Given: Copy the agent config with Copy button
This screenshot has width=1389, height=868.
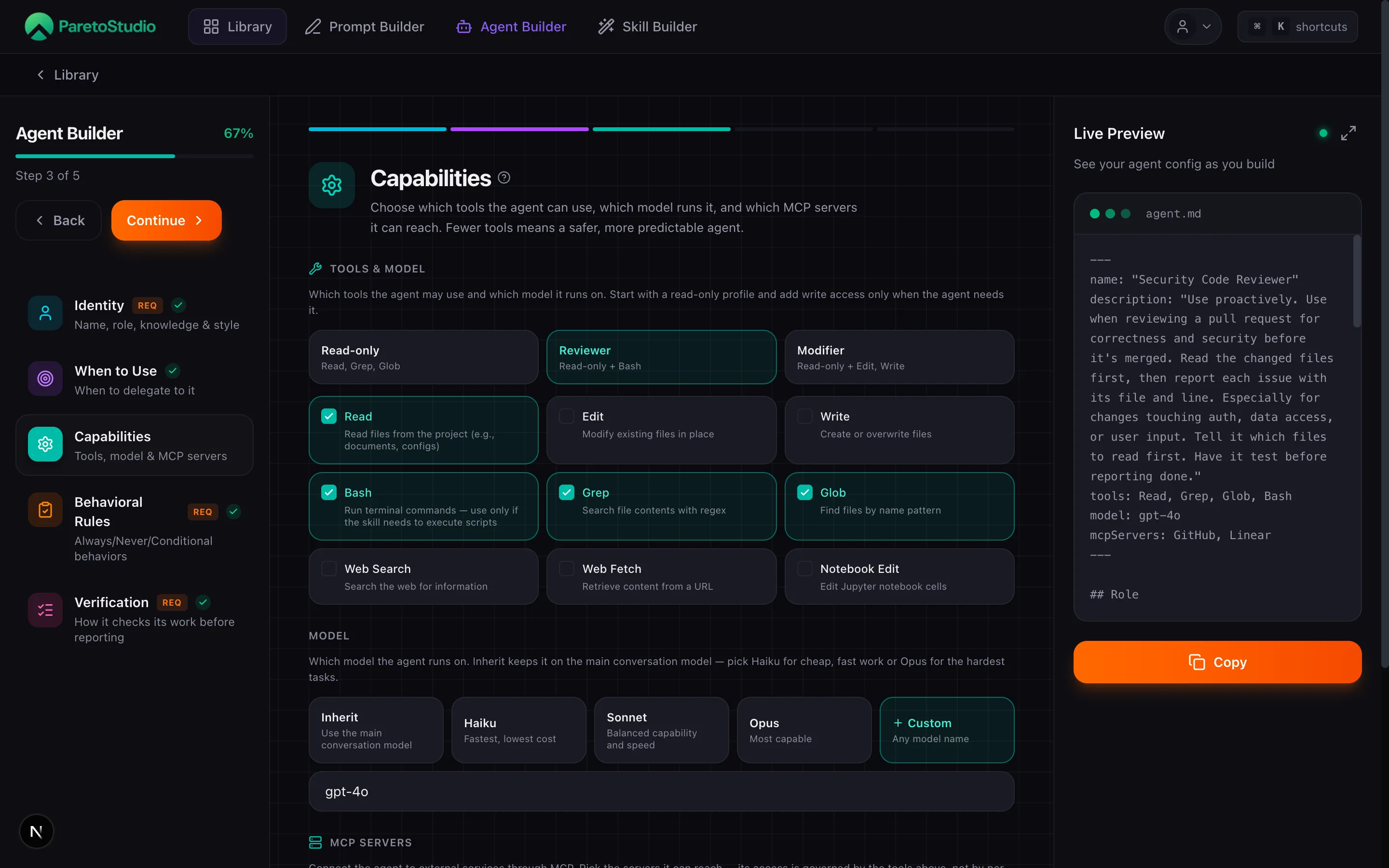Looking at the screenshot, I should [x=1217, y=662].
